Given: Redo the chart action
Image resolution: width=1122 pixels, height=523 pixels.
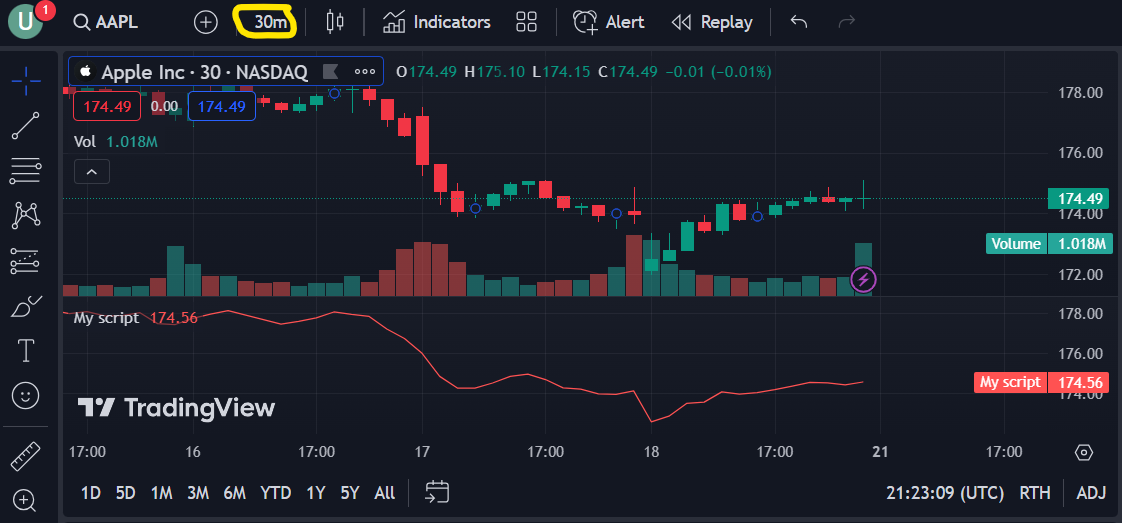Looking at the screenshot, I should click(847, 22).
